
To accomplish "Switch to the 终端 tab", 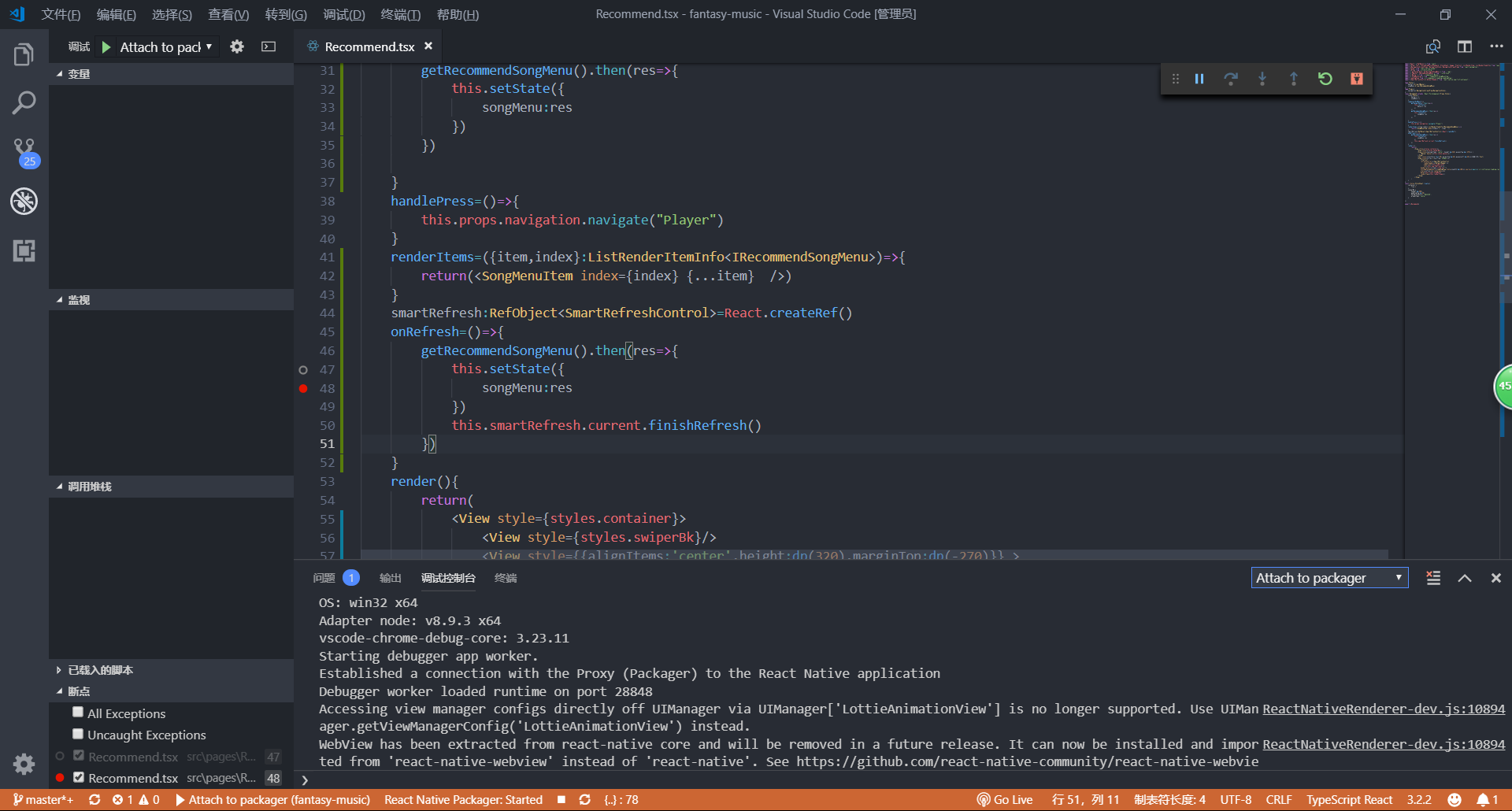I will [x=506, y=577].
